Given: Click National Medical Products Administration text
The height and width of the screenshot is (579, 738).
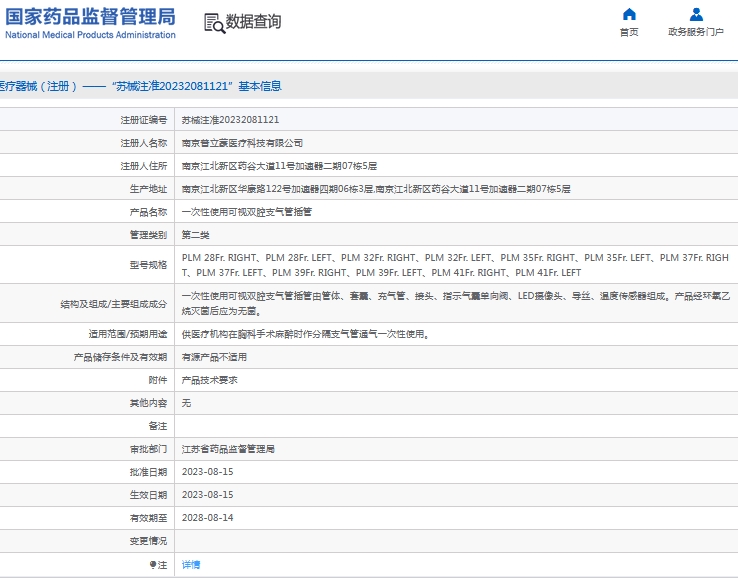Looking at the screenshot, I should coord(90,35).
